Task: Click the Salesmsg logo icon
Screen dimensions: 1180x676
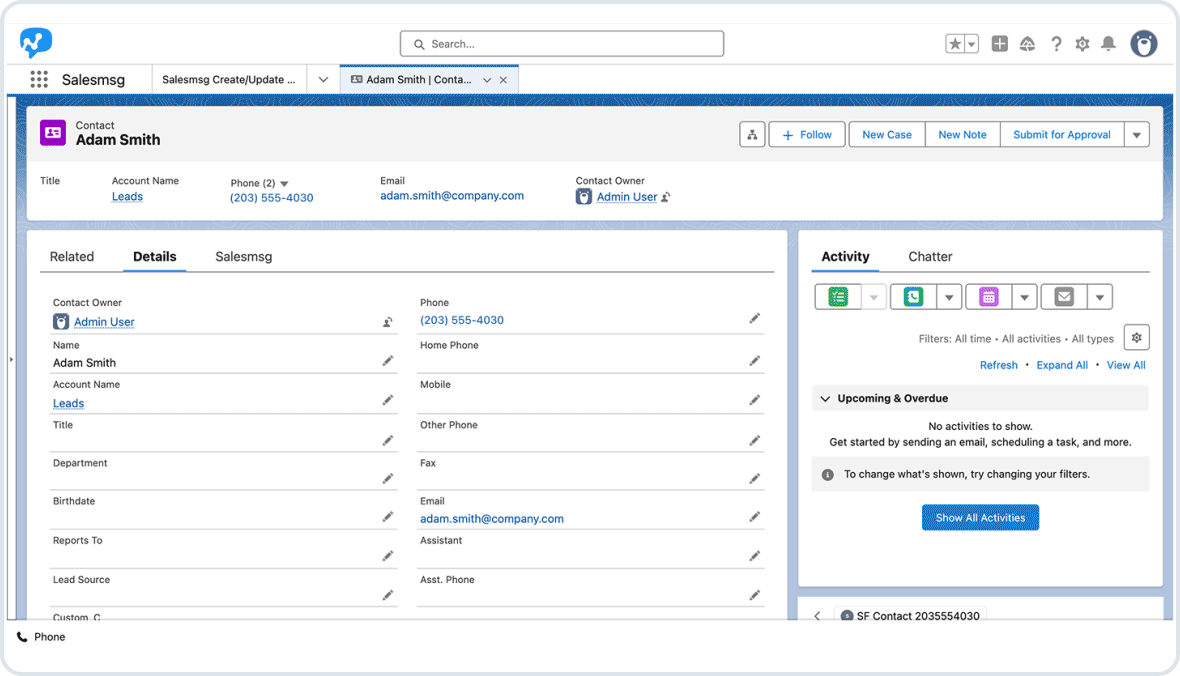Action: click(35, 43)
